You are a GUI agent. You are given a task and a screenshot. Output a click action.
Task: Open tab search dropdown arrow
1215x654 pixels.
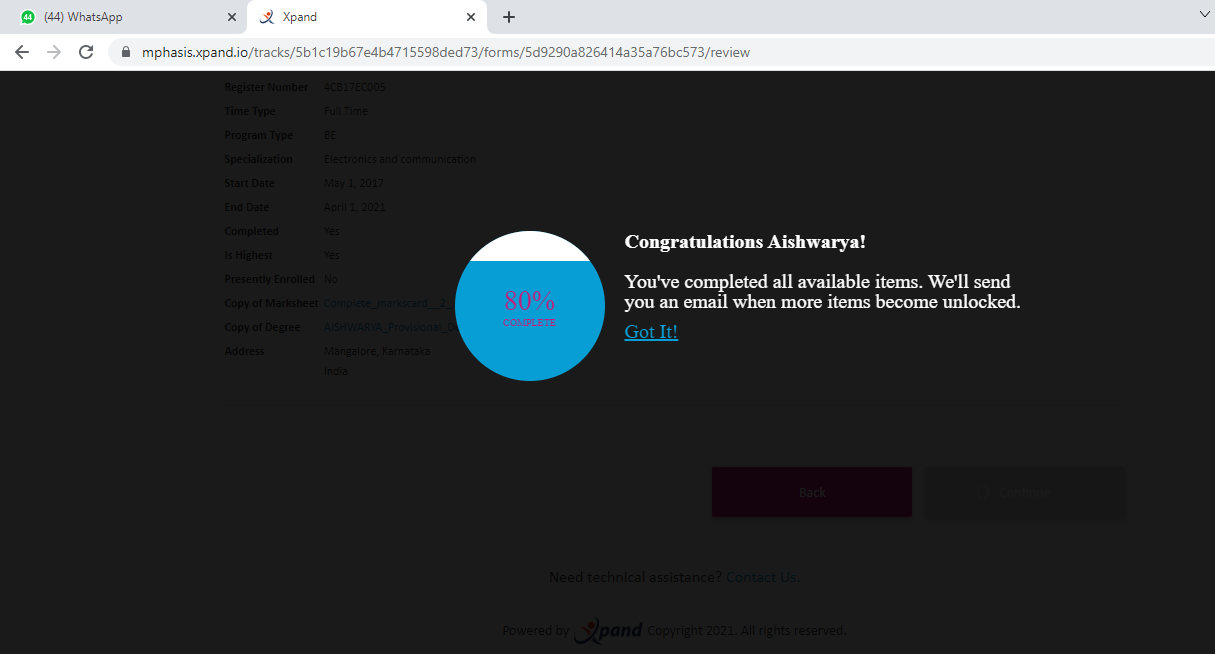[x=1204, y=14]
